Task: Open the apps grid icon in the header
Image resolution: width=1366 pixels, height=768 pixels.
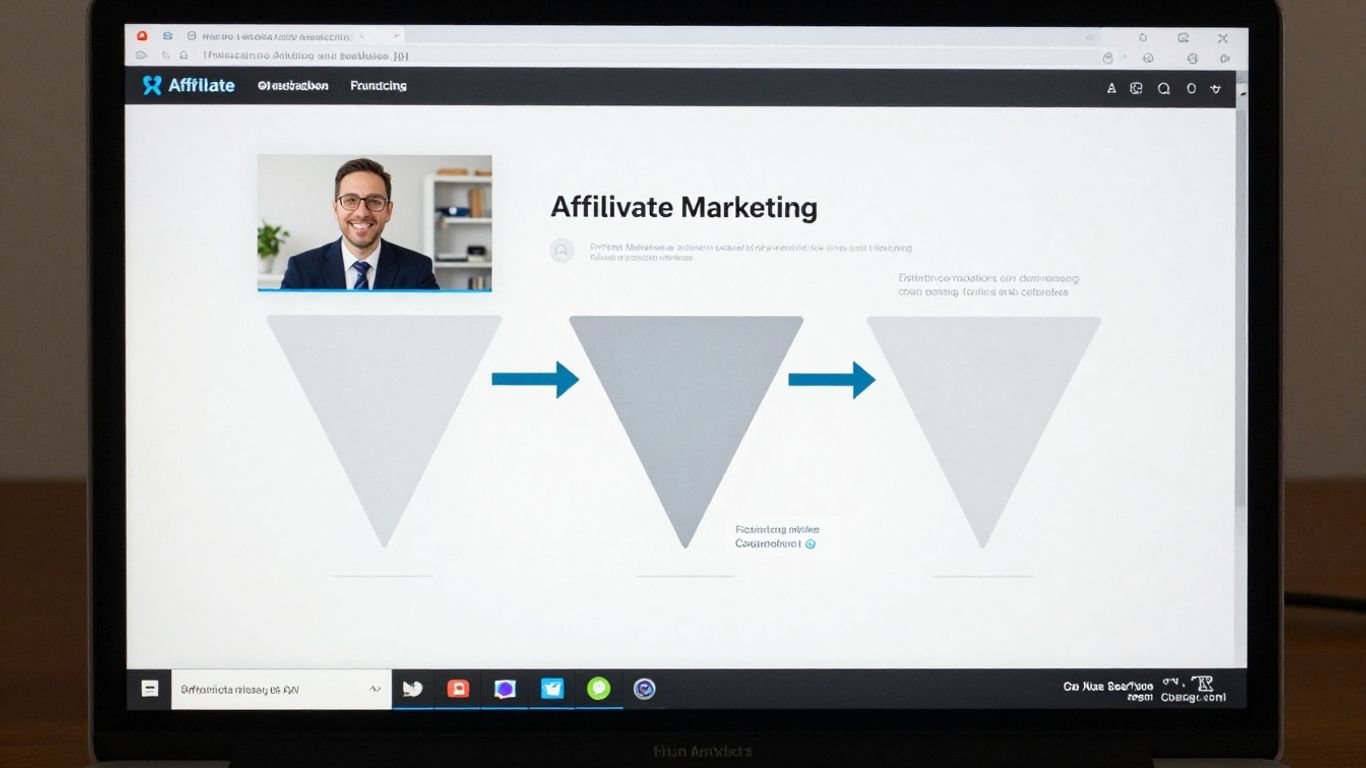Action: [x=1136, y=88]
